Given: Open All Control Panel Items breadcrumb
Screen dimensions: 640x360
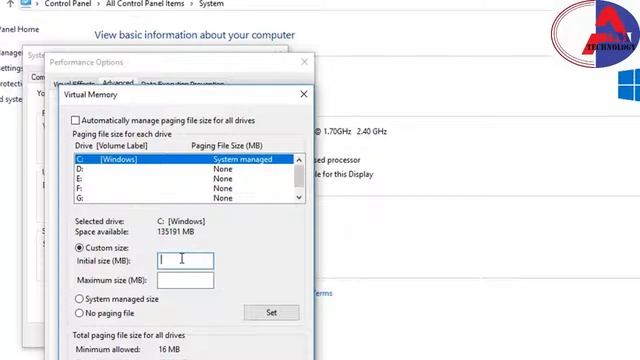Looking at the screenshot, I should tap(145, 4).
